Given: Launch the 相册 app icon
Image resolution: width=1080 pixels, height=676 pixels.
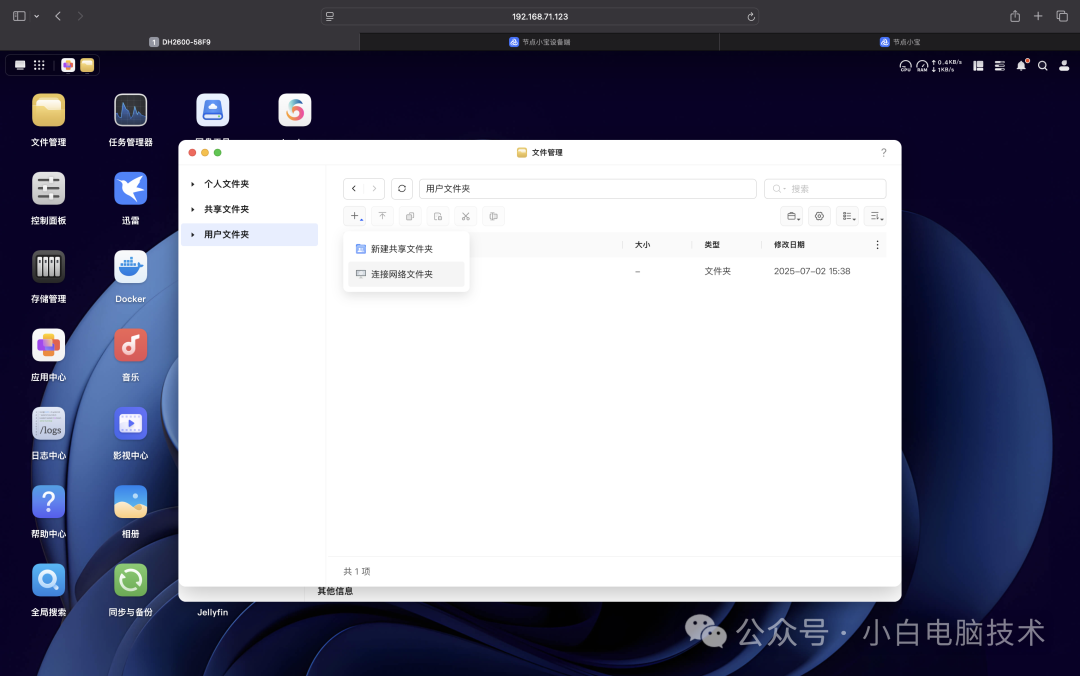Looking at the screenshot, I should (130, 502).
